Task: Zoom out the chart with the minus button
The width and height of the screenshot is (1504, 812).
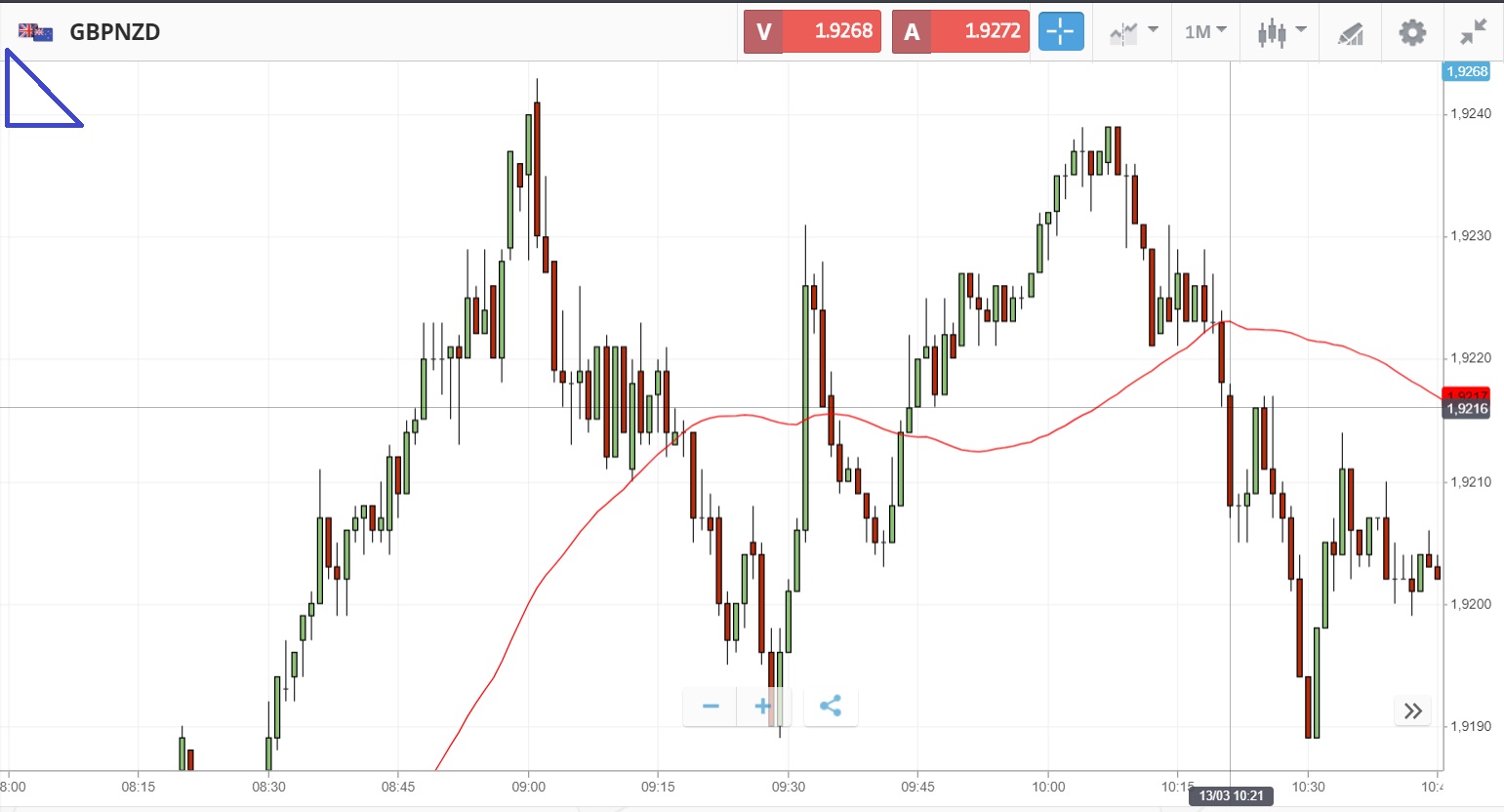Action: tap(711, 707)
